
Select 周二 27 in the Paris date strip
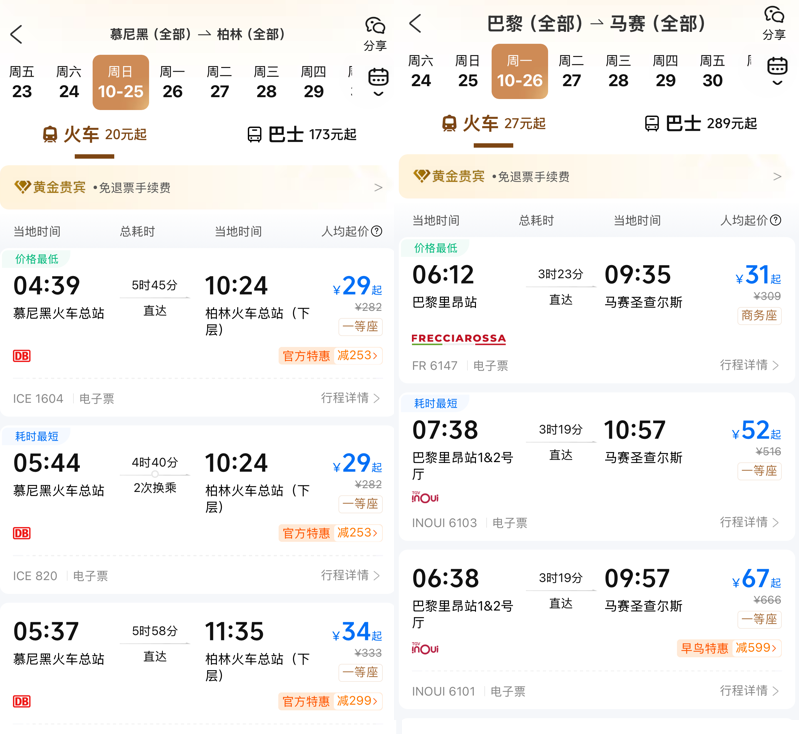click(571, 71)
